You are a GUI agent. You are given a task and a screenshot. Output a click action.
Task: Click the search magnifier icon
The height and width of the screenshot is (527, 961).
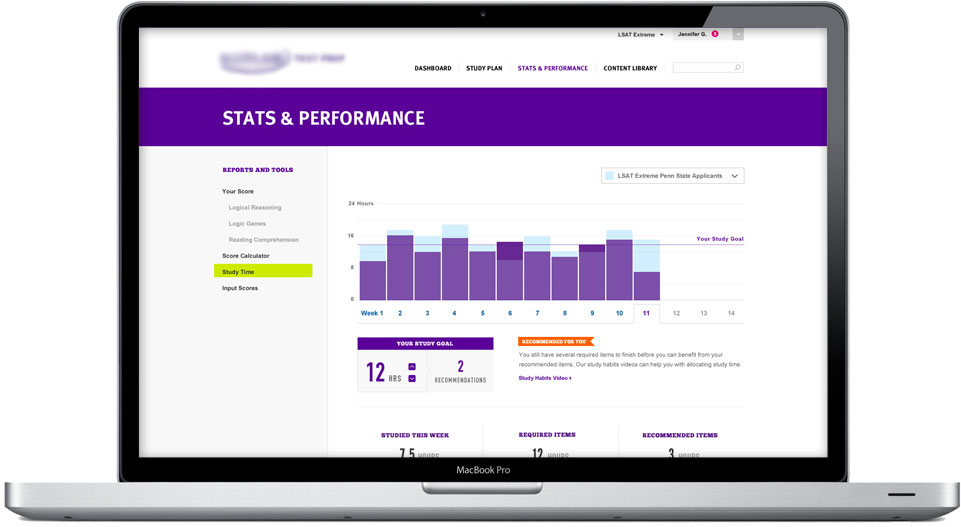coord(738,68)
